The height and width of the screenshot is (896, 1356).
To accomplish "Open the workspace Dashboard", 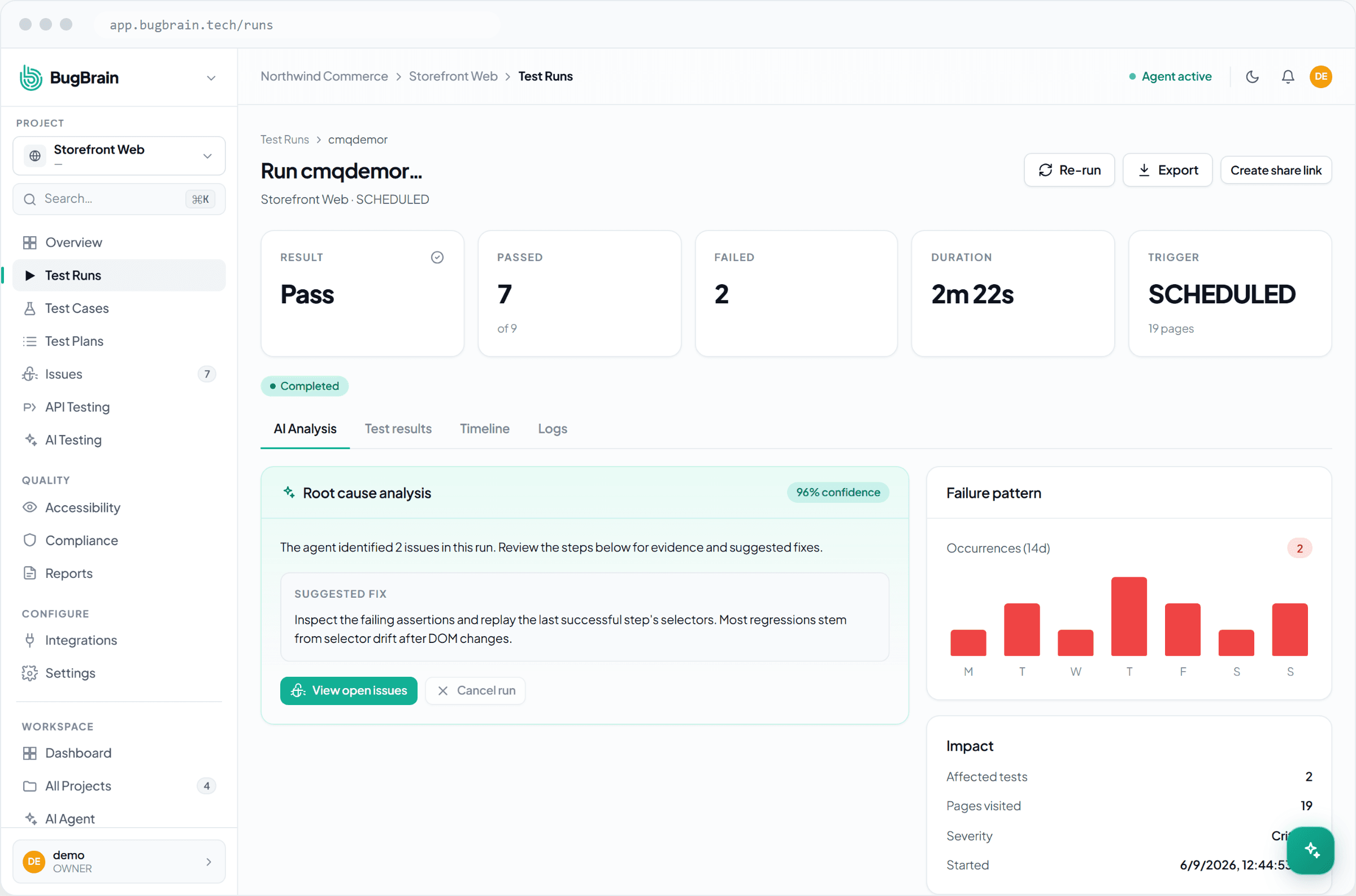I will (119, 753).
